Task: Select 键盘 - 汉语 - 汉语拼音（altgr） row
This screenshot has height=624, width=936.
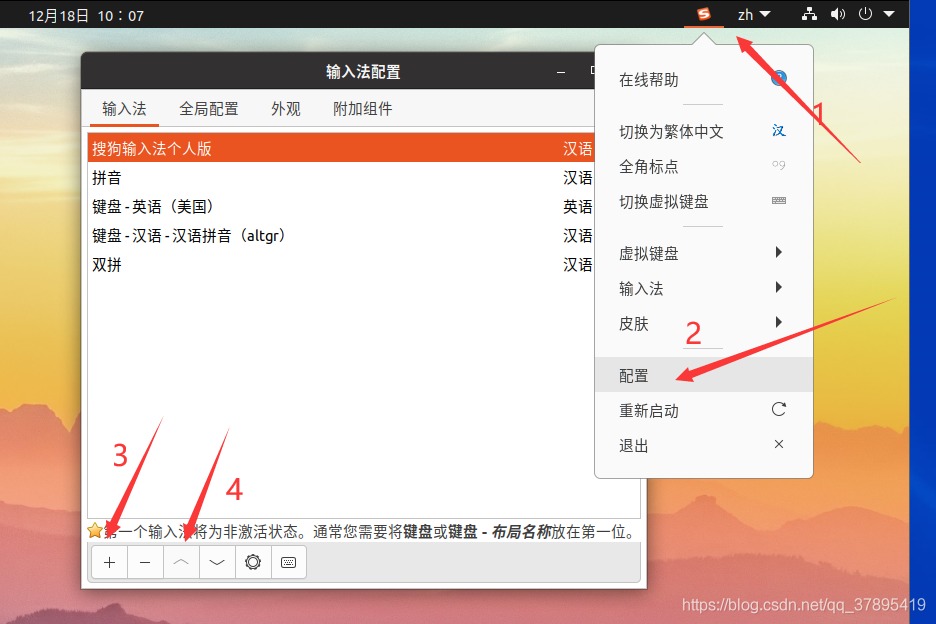Action: (x=341, y=235)
